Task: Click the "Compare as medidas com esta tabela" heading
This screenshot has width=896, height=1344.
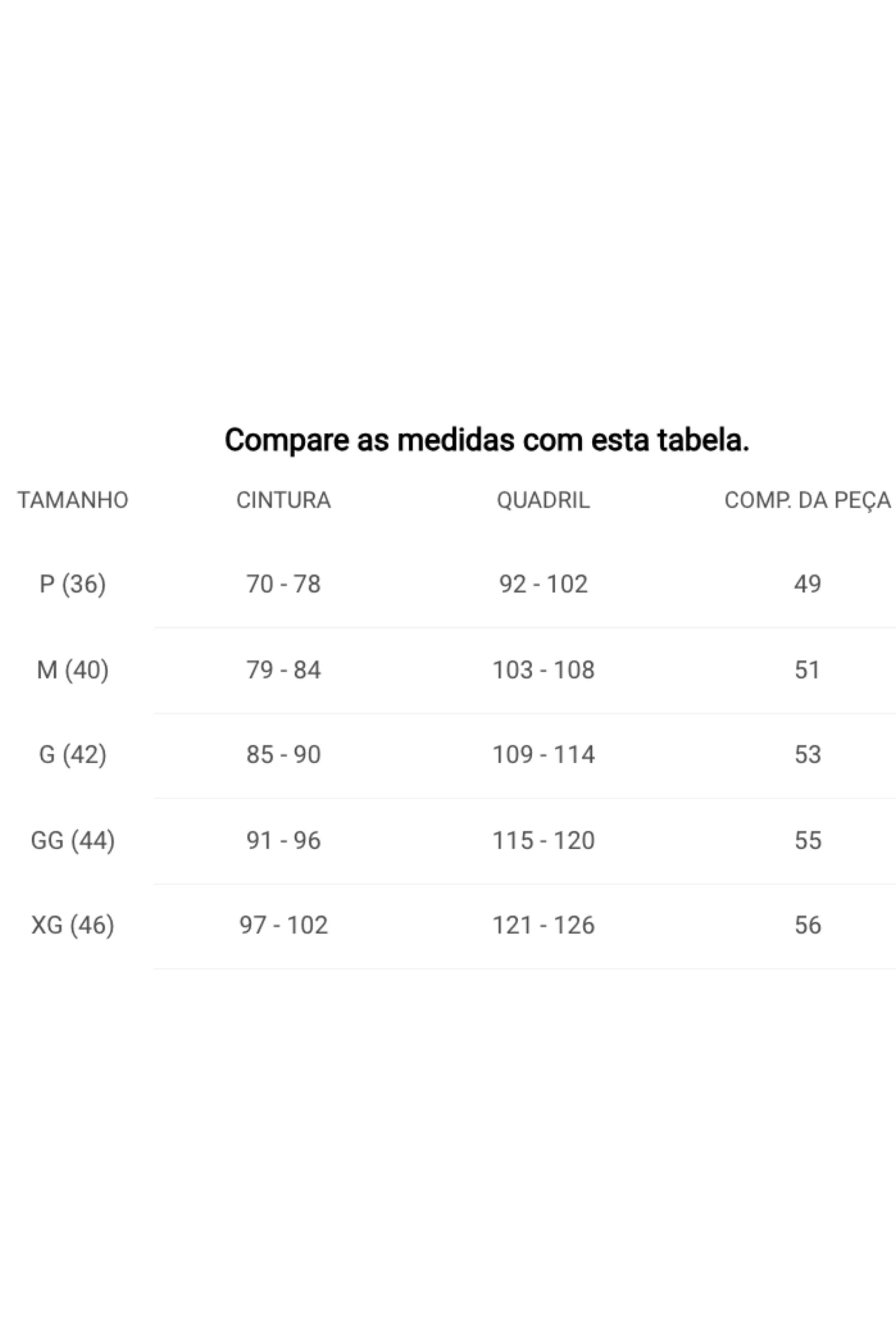Action: tap(486, 440)
